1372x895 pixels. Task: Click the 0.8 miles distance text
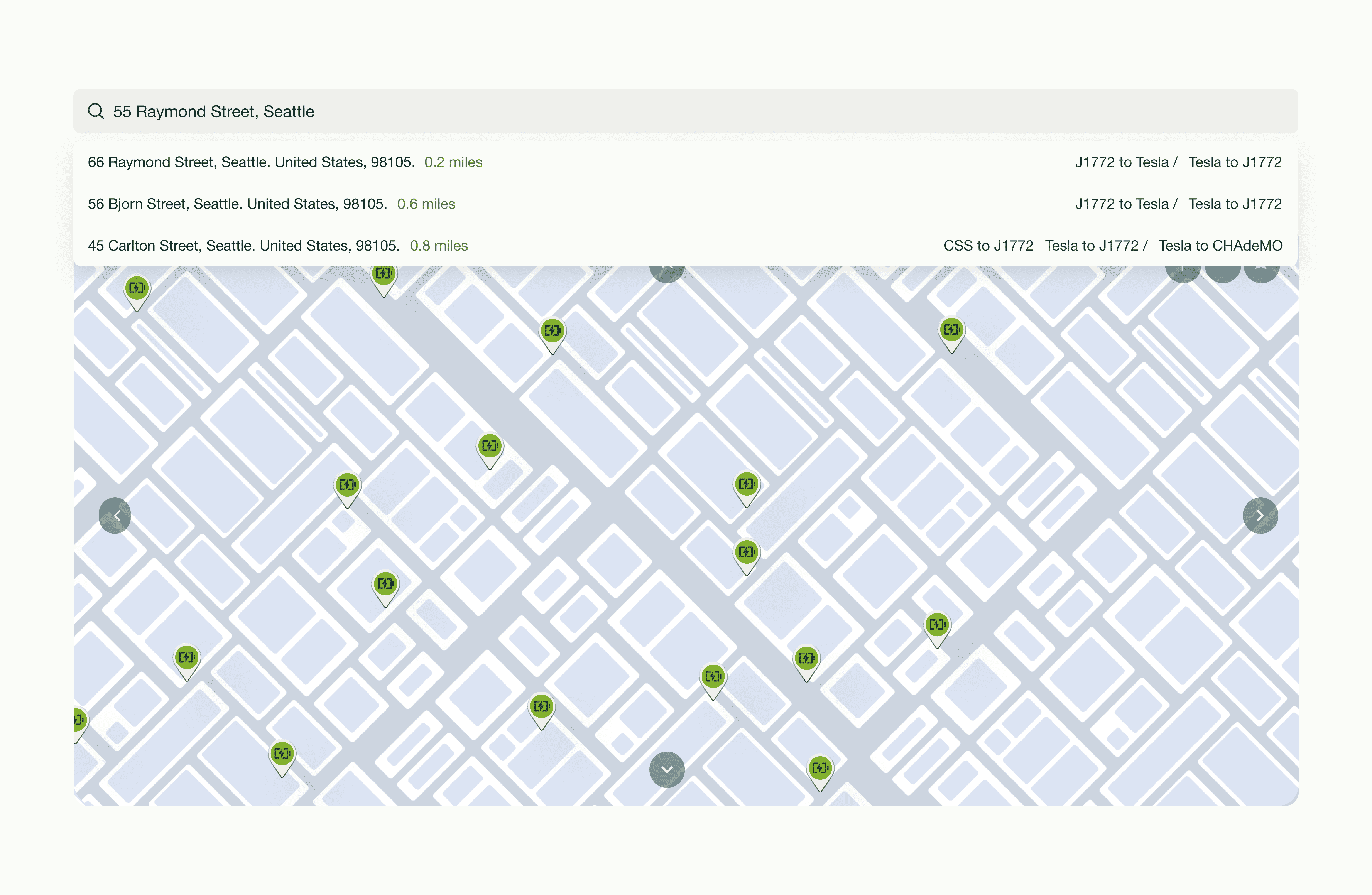(439, 246)
